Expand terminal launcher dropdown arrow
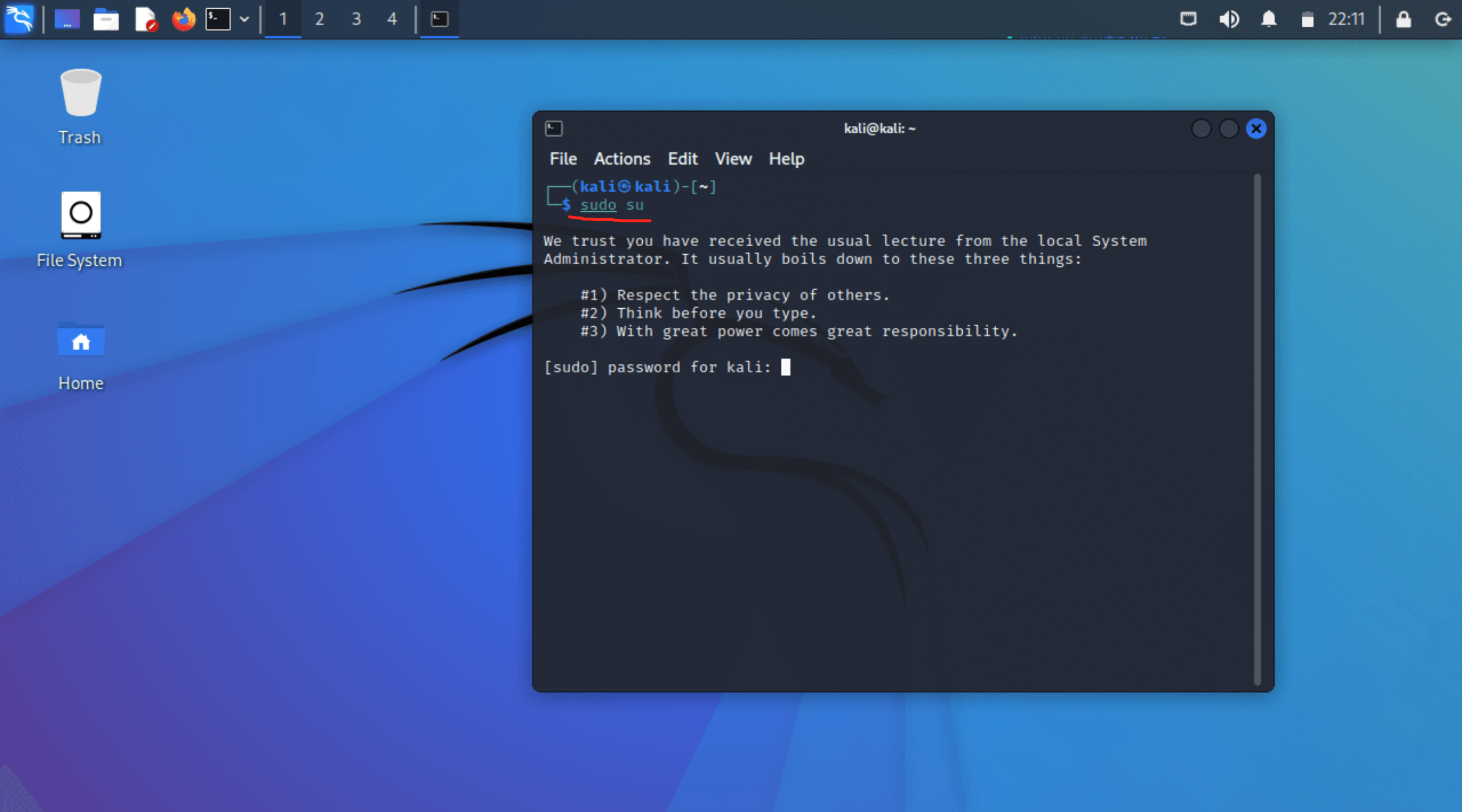This screenshot has height=812, width=1462. pyautogui.click(x=244, y=19)
